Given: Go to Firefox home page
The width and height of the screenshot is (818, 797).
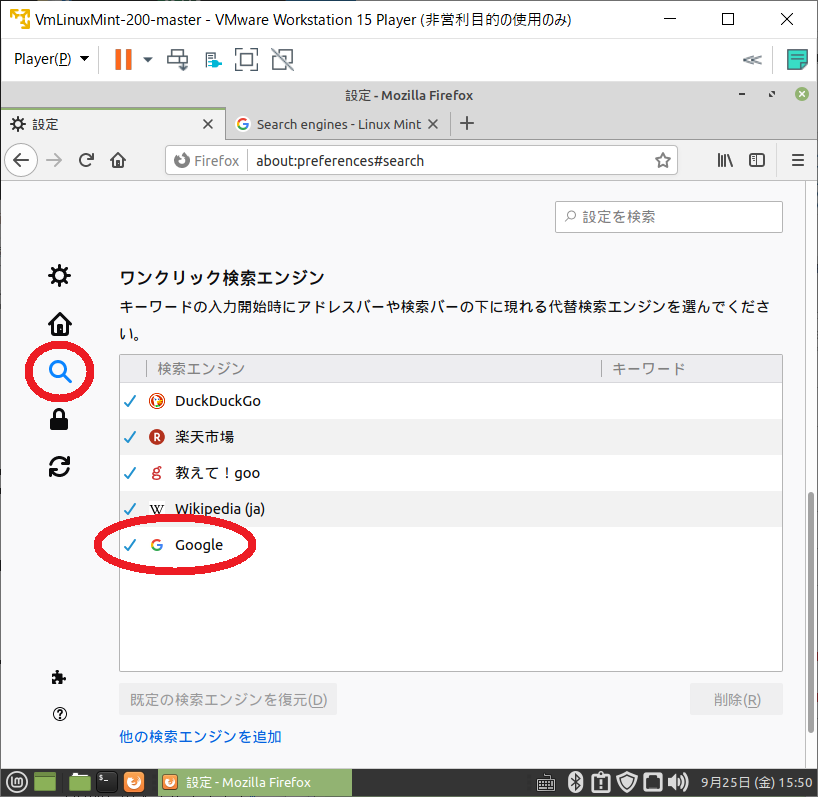Looking at the screenshot, I should pyautogui.click(x=118, y=160).
